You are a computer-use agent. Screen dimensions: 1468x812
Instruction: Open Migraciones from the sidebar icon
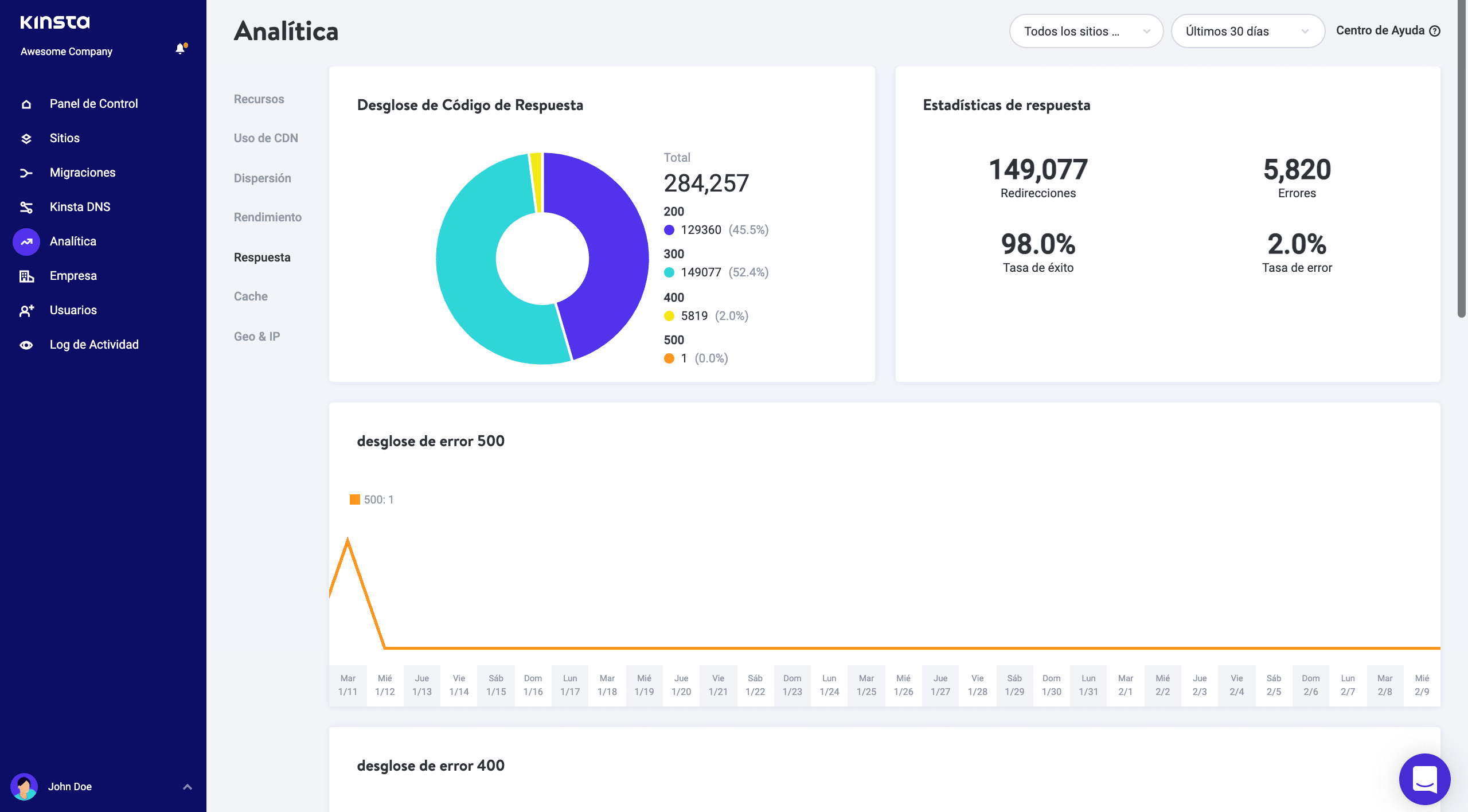tap(26, 172)
